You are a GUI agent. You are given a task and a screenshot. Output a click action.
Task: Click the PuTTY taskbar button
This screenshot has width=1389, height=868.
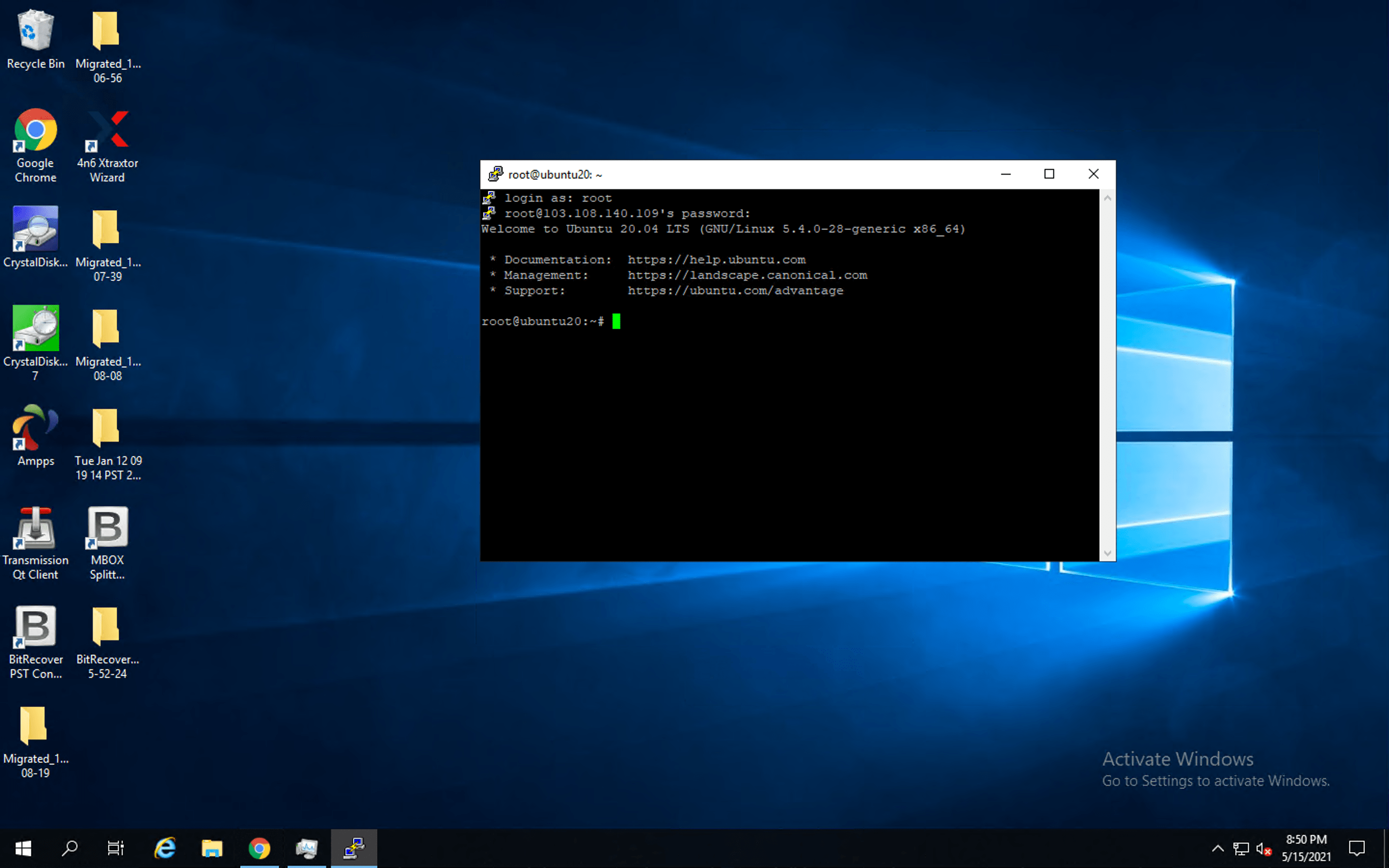tap(354, 848)
